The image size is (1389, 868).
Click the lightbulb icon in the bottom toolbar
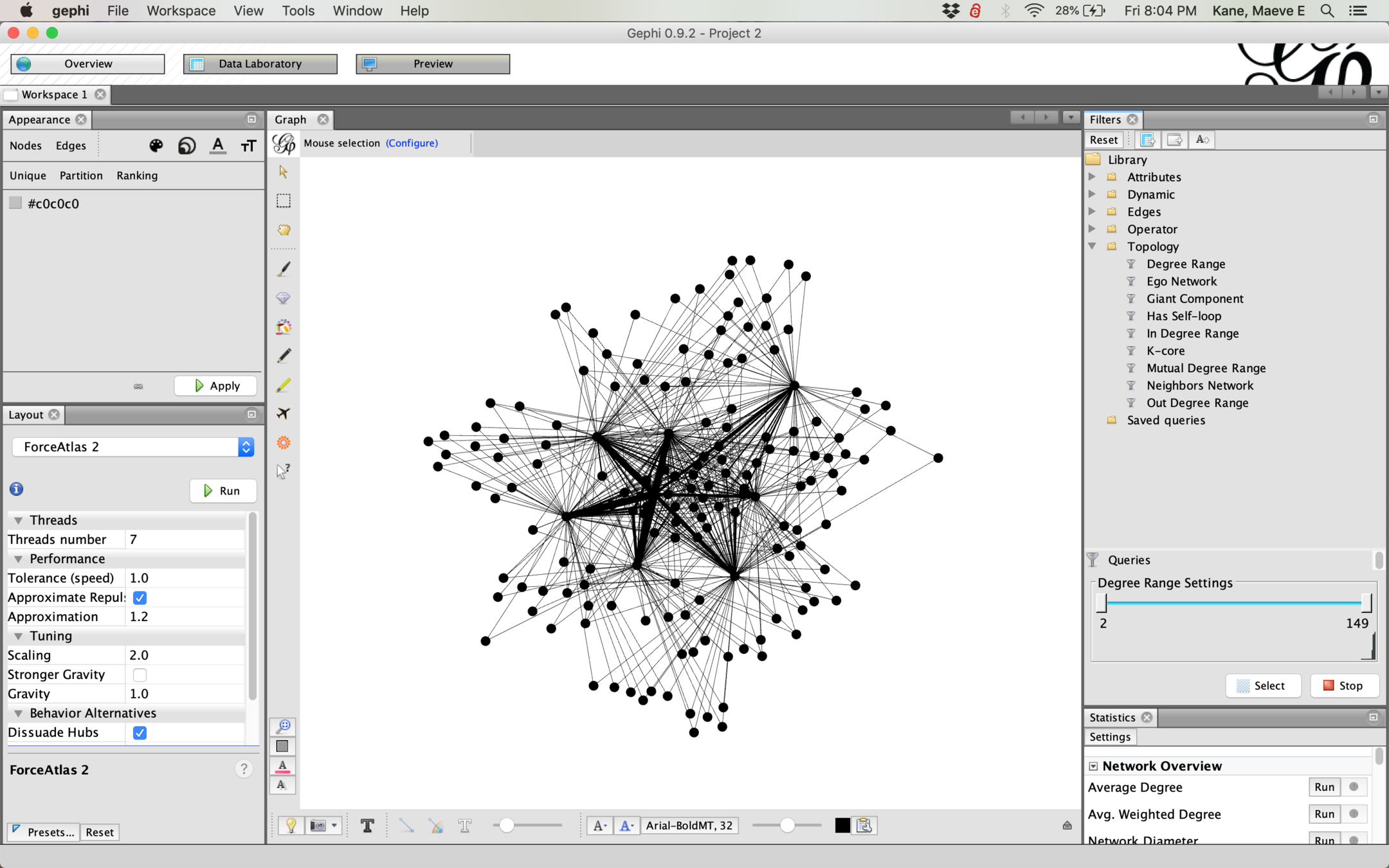tap(291, 826)
